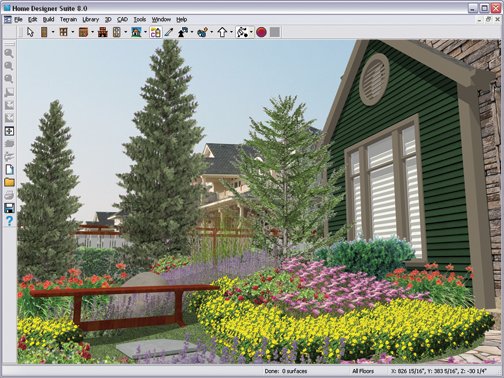
Task: Click the Fill Window icon in left toolbar
Action: 9,131
